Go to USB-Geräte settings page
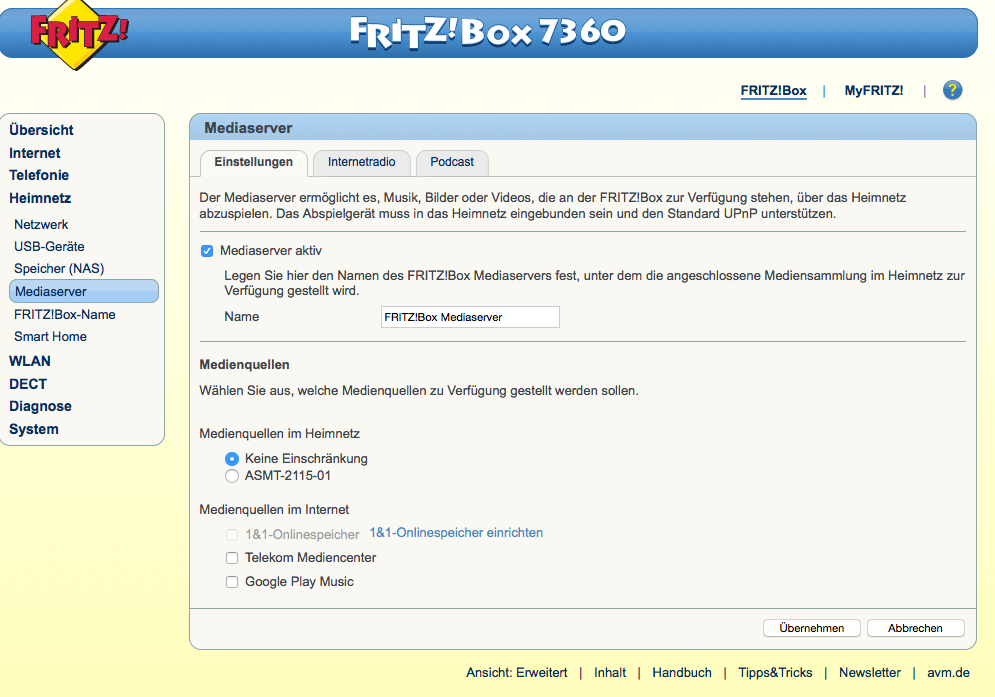 point(49,247)
